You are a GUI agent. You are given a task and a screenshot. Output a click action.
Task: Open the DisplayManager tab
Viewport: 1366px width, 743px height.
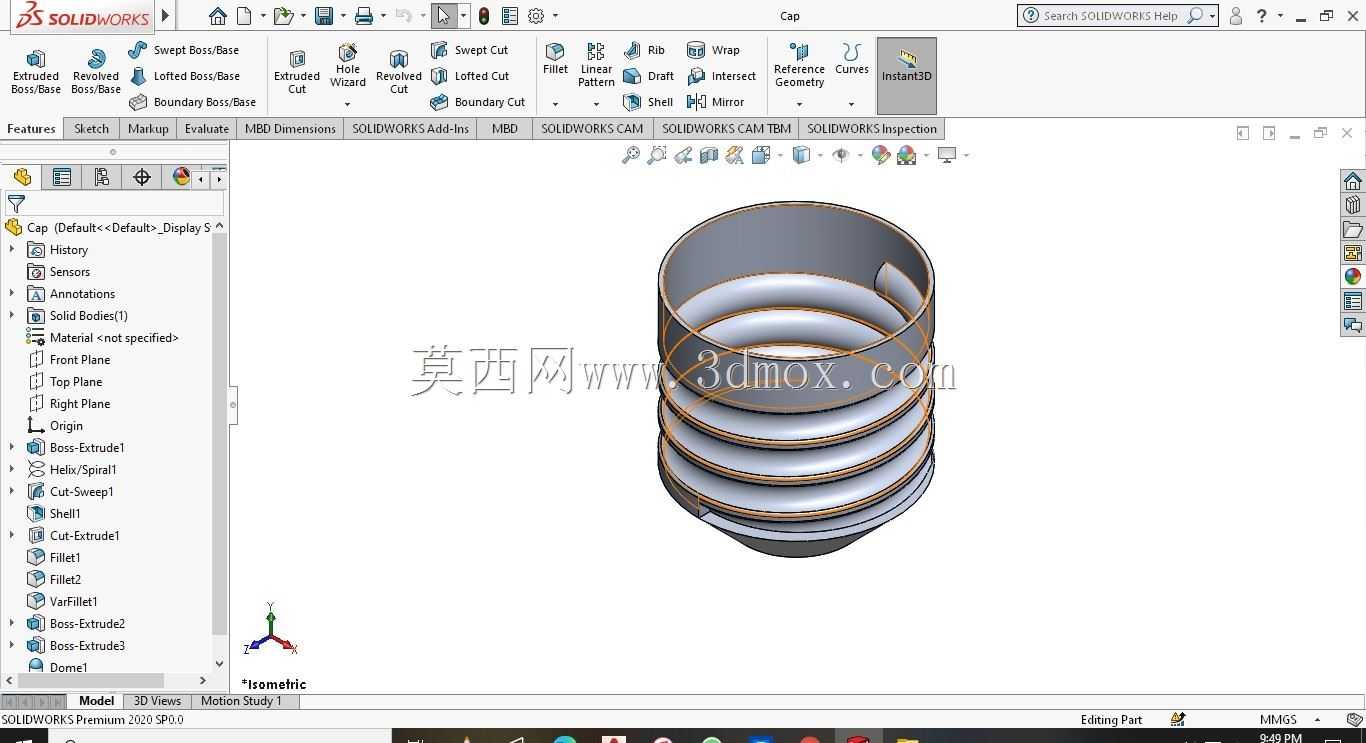tap(180, 177)
